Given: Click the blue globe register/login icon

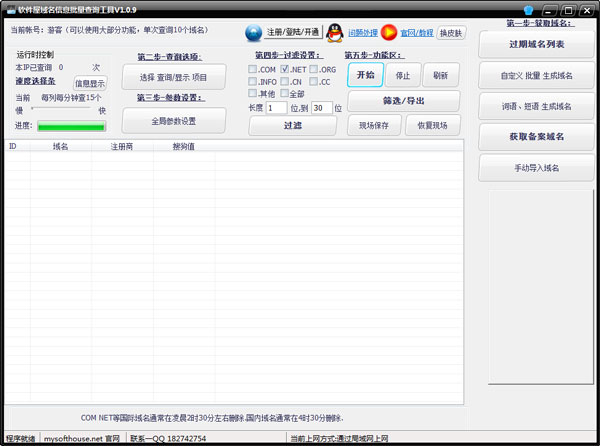Looking at the screenshot, I should (x=253, y=32).
